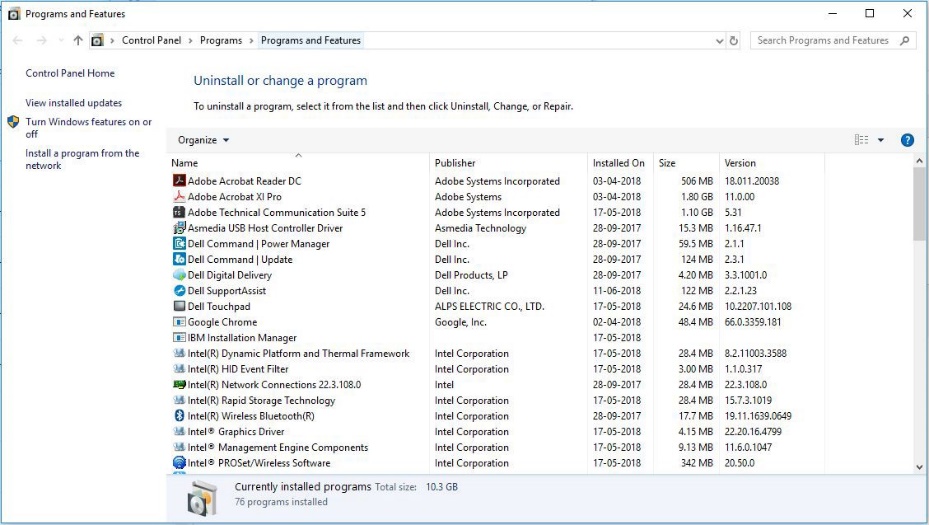Click the Control Panel address bar icon
The width and height of the screenshot is (929, 525).
point(97,40)
